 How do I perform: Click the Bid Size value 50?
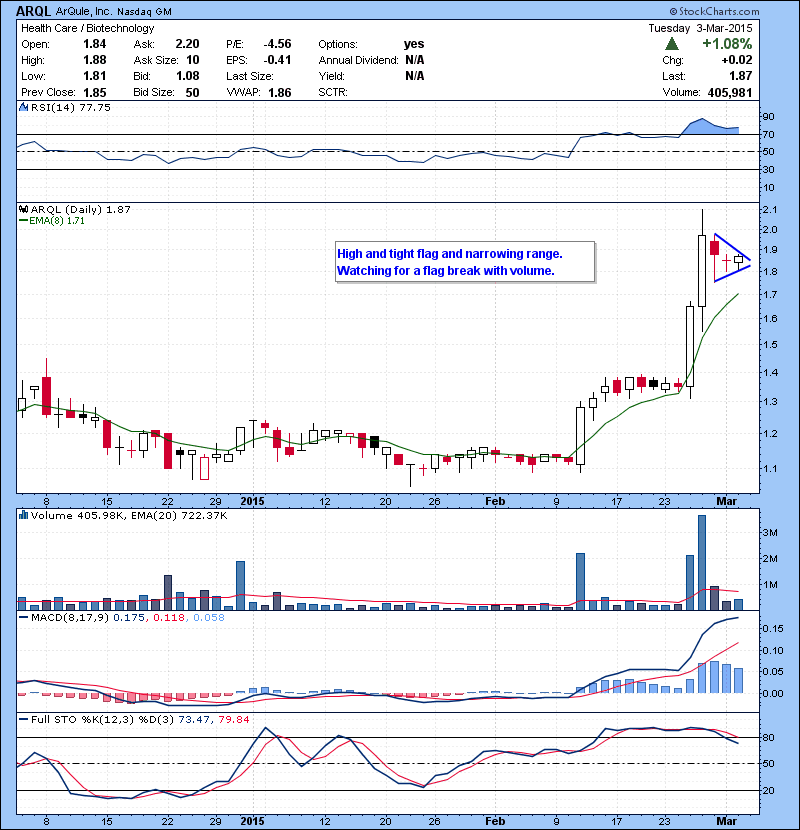coord(192,92)
